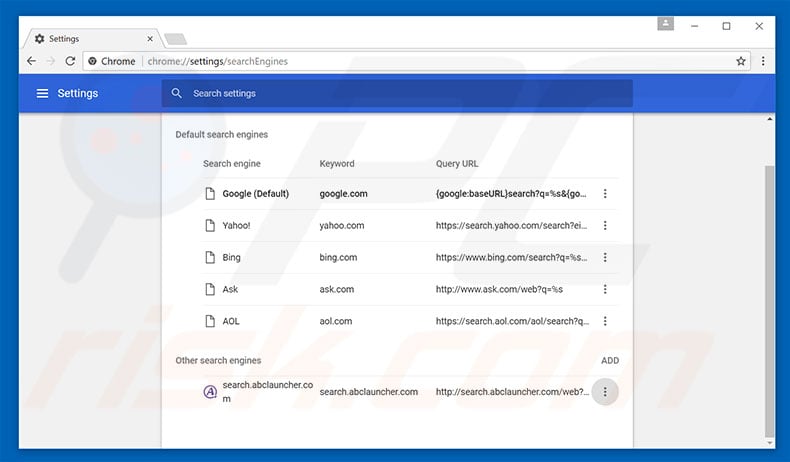Click the Google page icon
Screen dimensions: 790x462
(x=210, y=193)
